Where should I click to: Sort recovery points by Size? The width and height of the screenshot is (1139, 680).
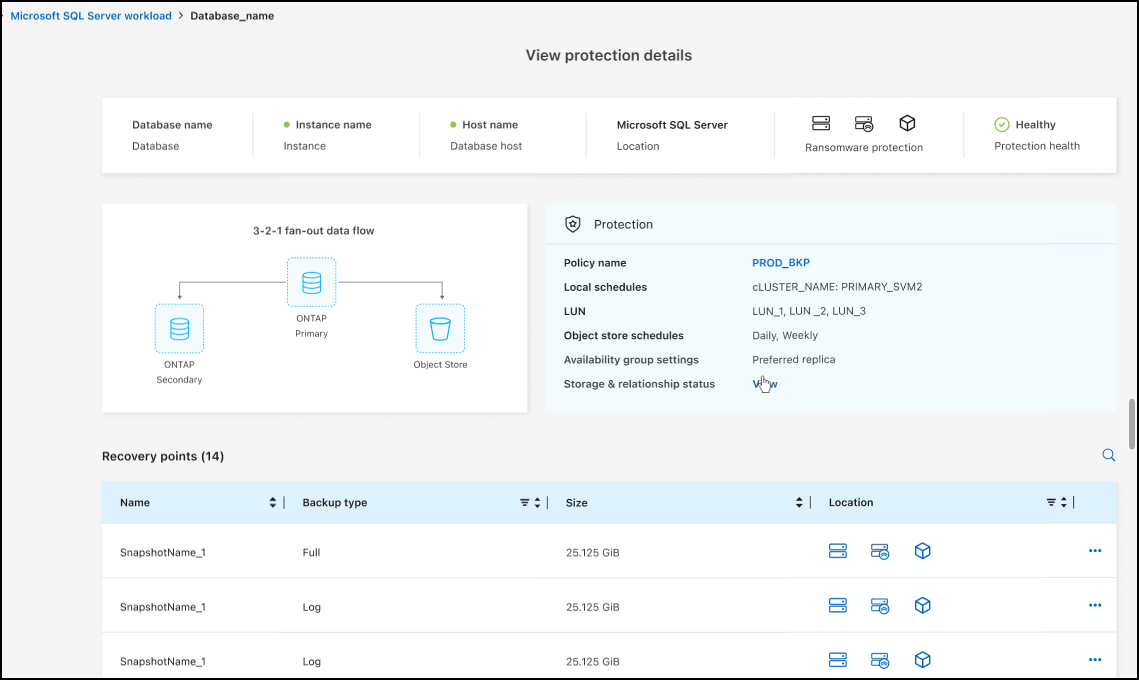[x=798, y=502]
